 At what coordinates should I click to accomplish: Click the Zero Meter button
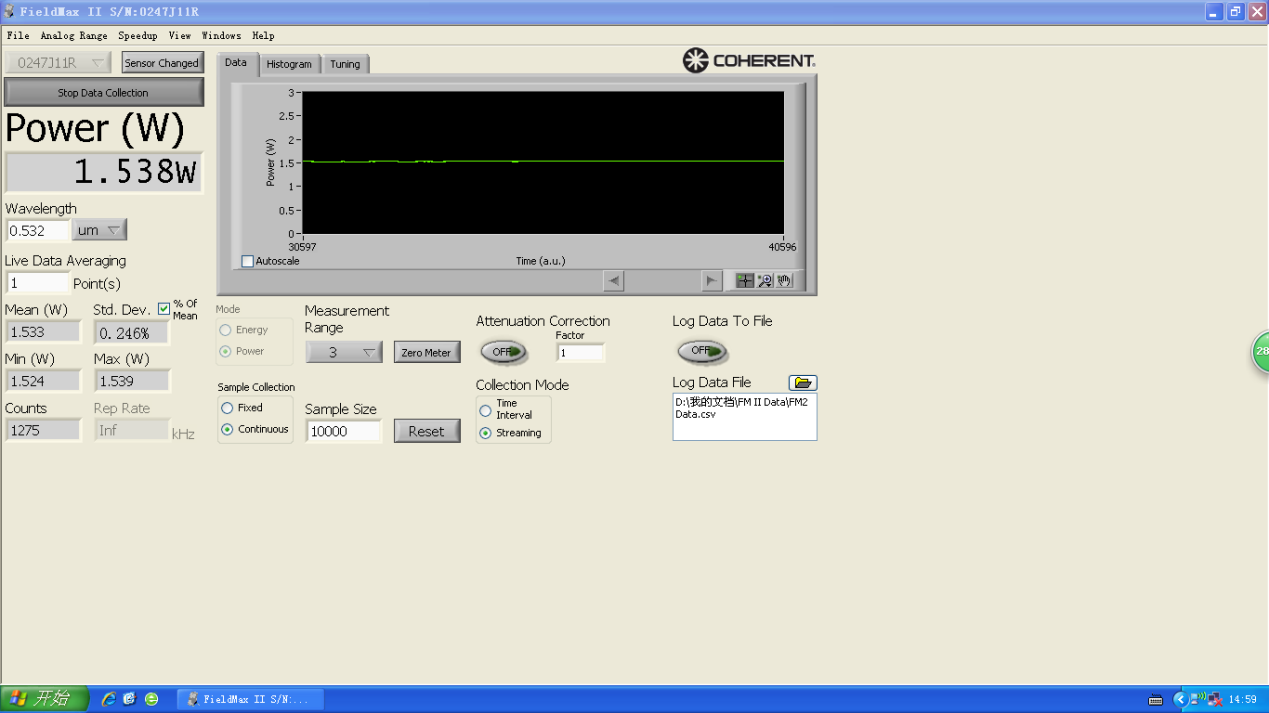tap(427, 352)
